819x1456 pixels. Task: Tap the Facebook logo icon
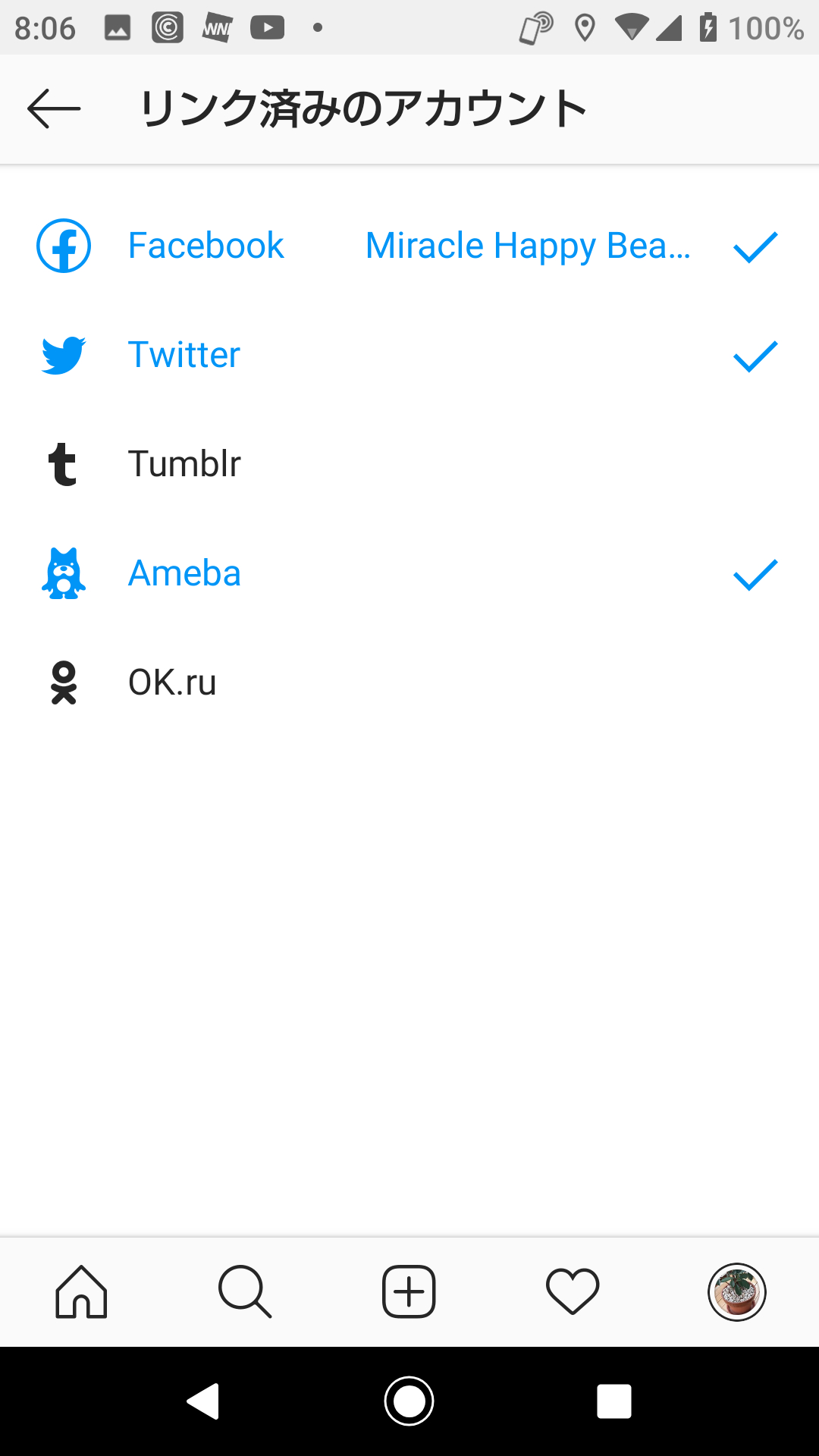pyautogui.click(x=64, y=246)
